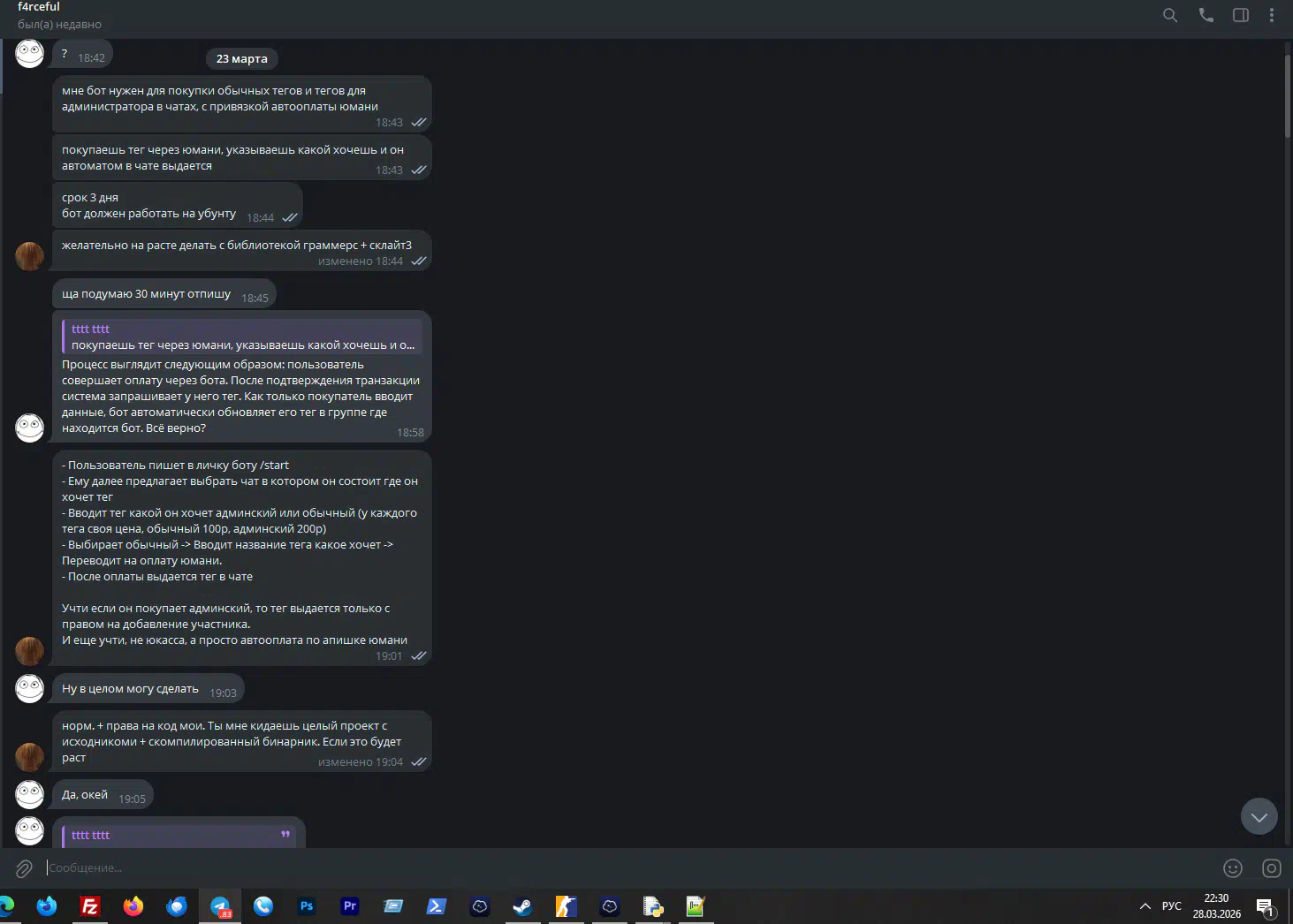
Task: Open the emoji picker smiley icon
Action: [x=1232, y=868]
